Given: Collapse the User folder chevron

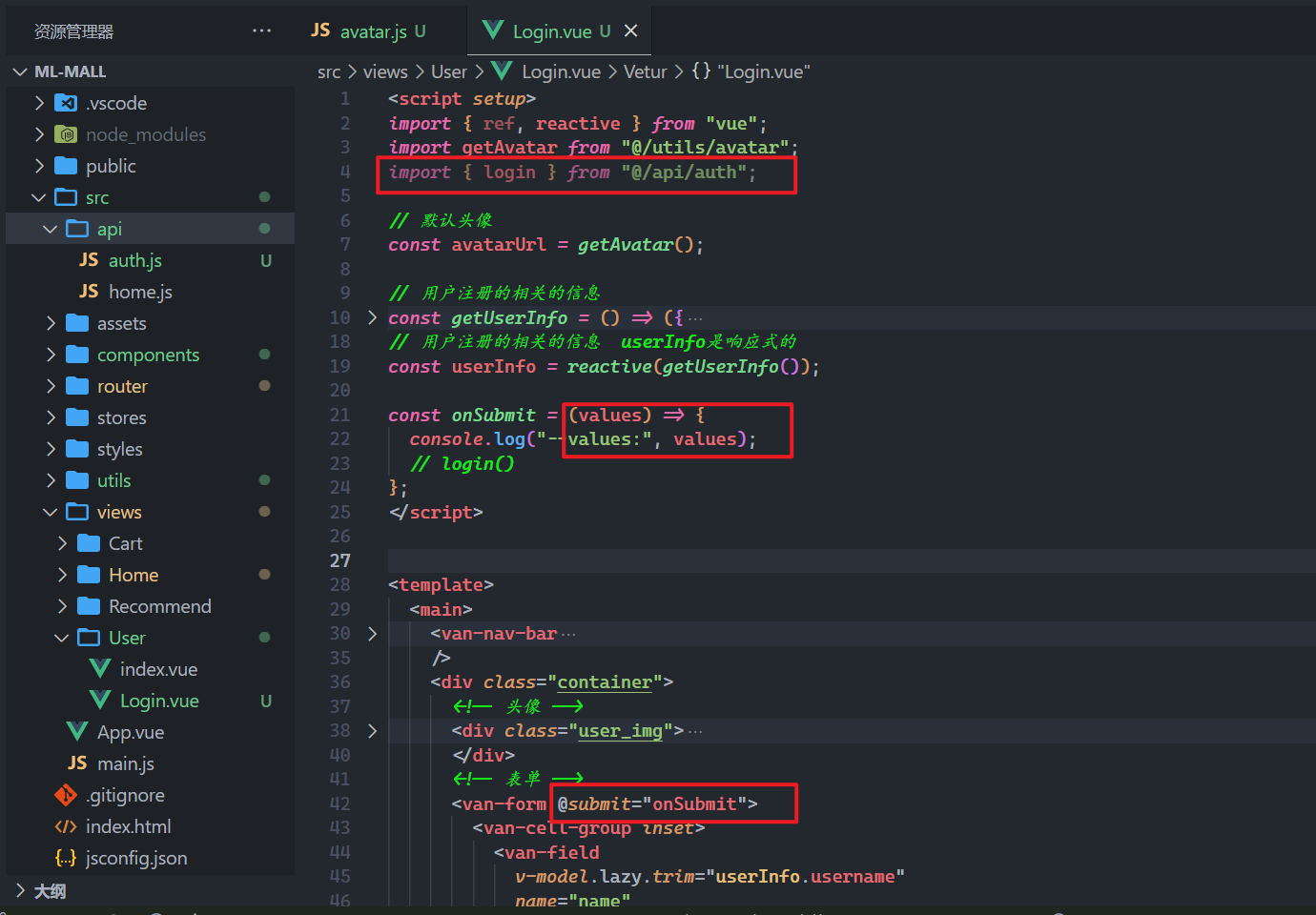Looking at the screenshot, I should pyautogui.click(x=62, y=638).
